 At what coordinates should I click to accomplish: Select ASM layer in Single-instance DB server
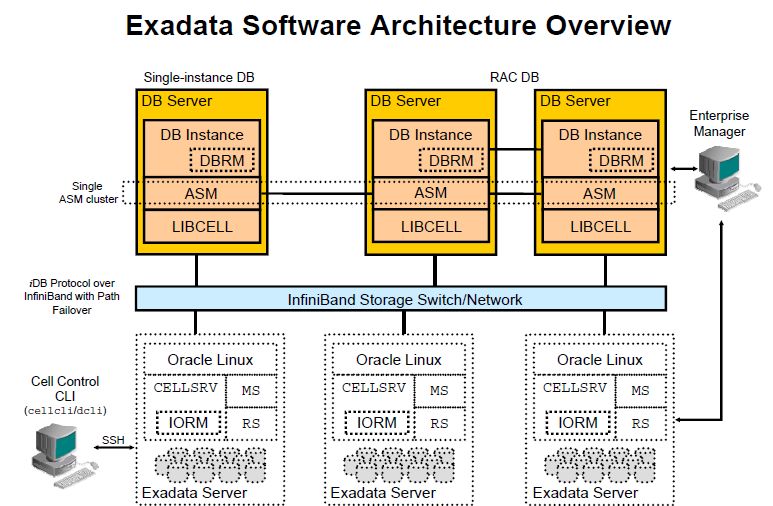(202, 194)
